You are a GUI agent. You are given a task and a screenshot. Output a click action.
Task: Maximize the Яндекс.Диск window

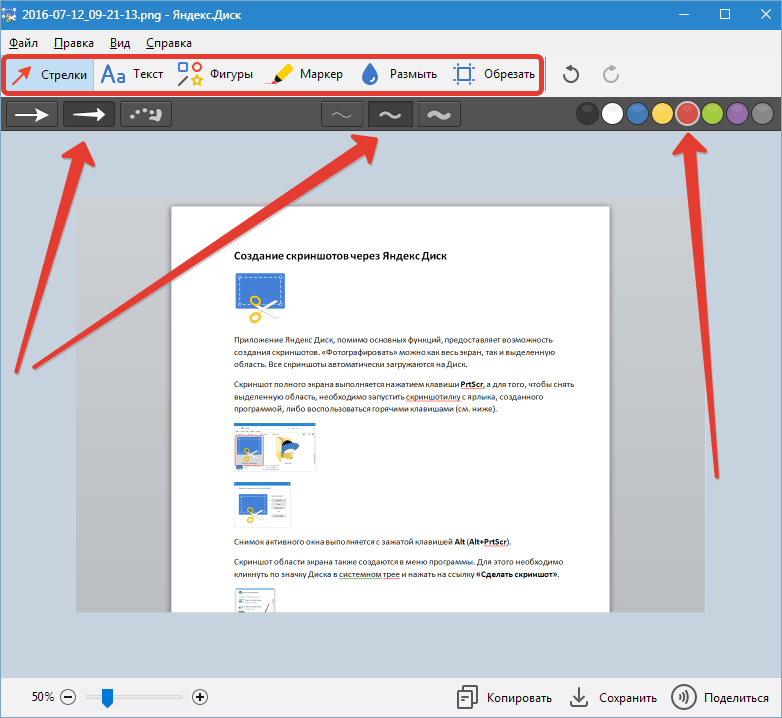click(725, 14)
